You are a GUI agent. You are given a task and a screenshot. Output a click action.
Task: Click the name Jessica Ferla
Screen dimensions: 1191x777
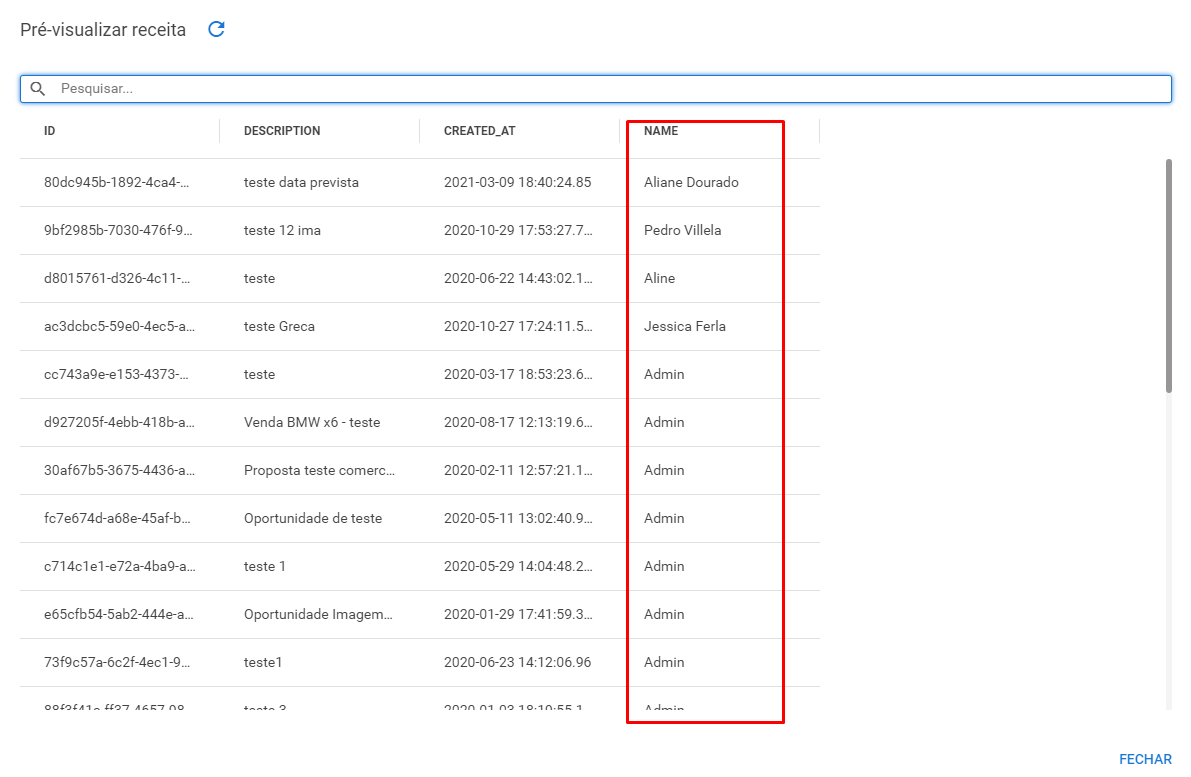[684, 326]
